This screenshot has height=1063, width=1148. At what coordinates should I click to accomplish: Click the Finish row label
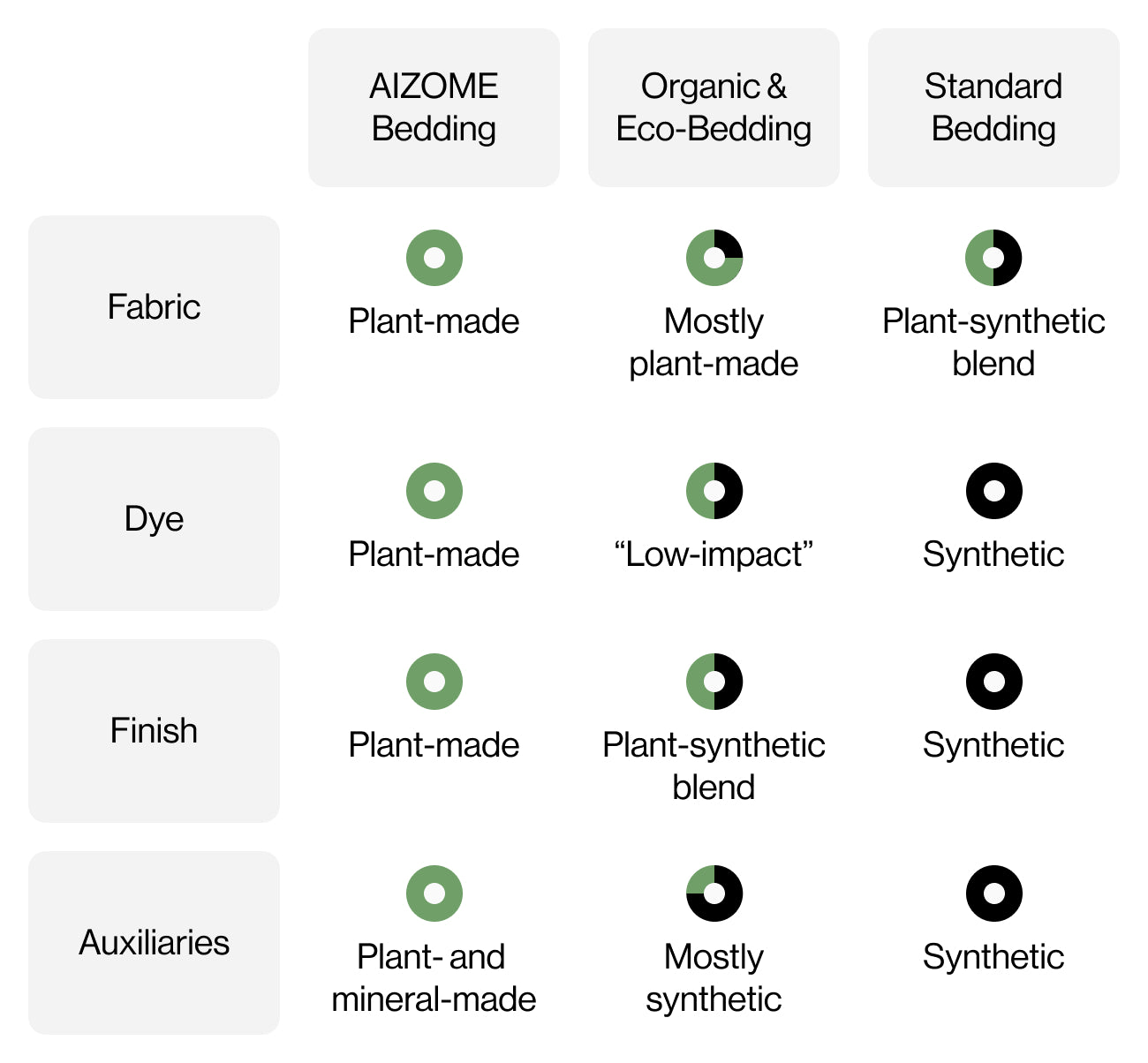click(x=154, y=731)
